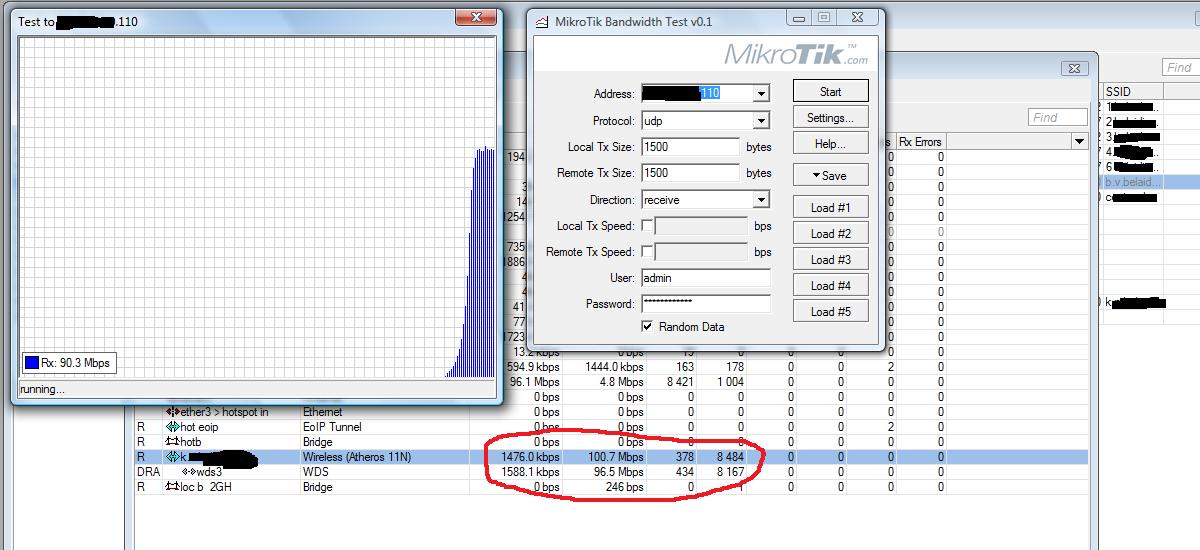Click the 1476.0 kbps rate cell
This screenshot has width=1200, height=550.
point(530,457)
